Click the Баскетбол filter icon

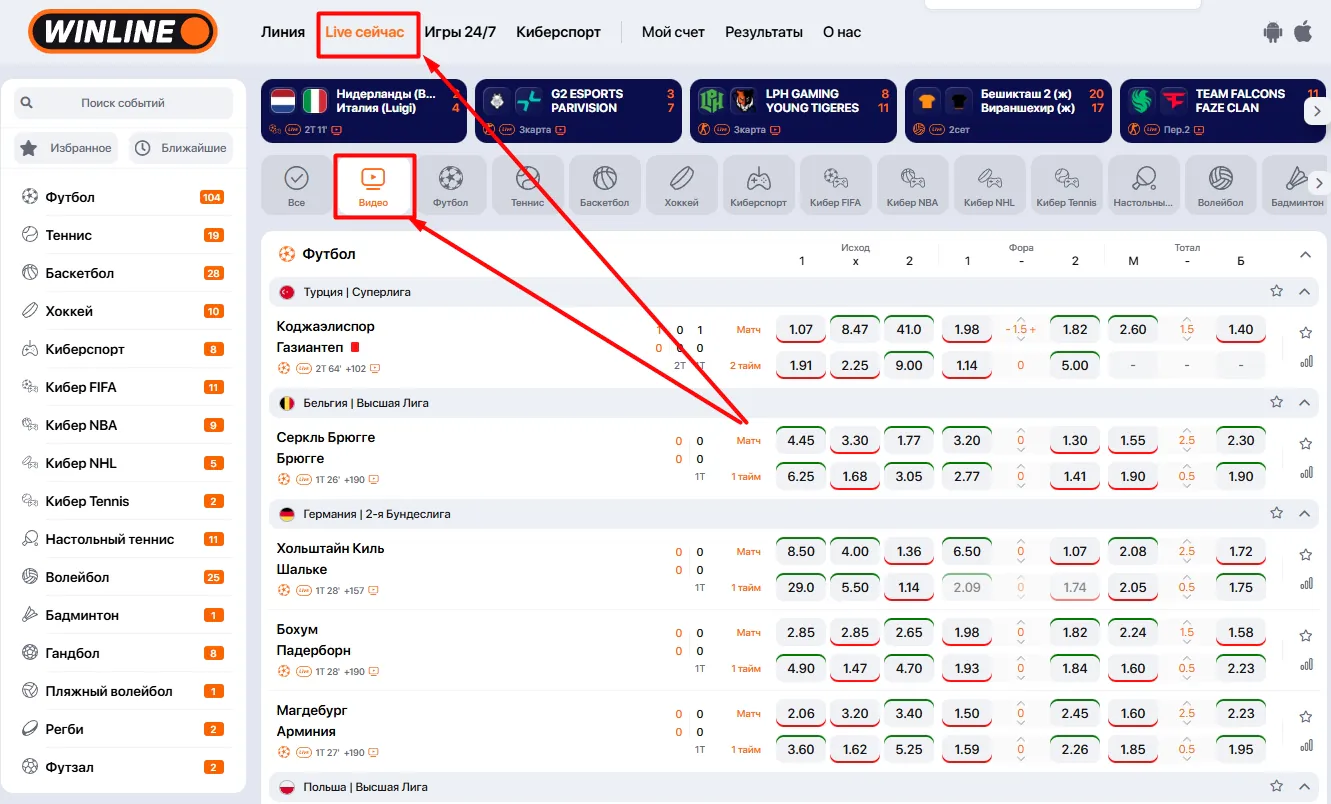[604, 186]
